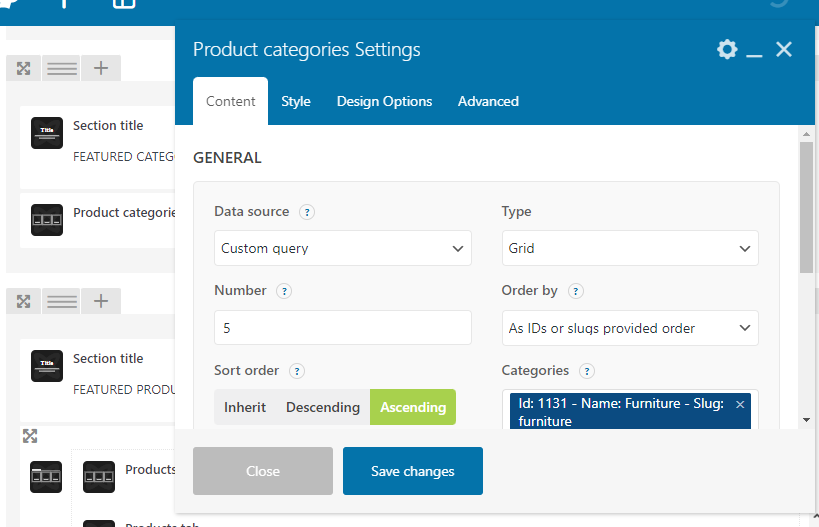Click the Save changes button
The width and height of the screenshot is (819, 527).
[413, 471]
